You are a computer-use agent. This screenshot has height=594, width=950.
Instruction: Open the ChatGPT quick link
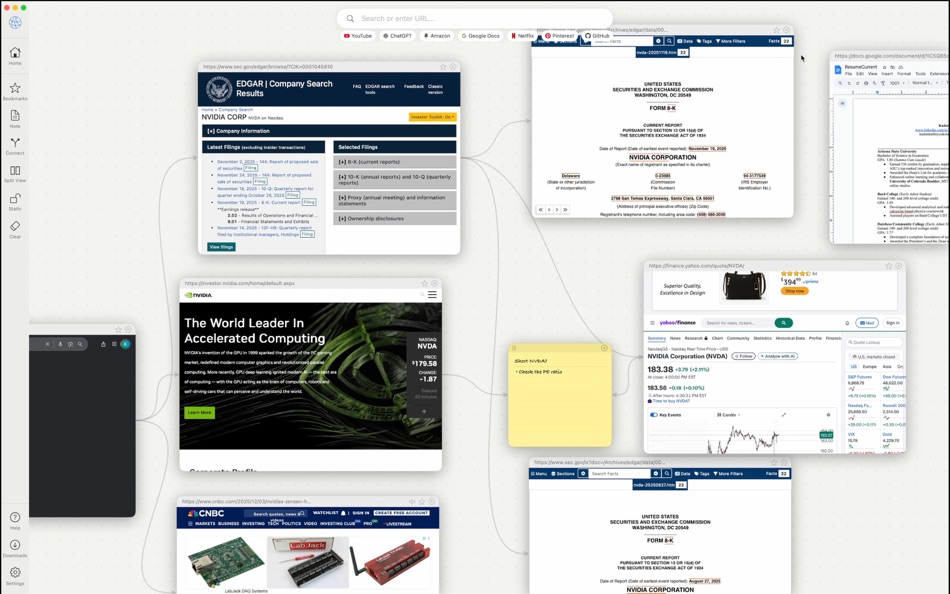[x=397, y=36]
